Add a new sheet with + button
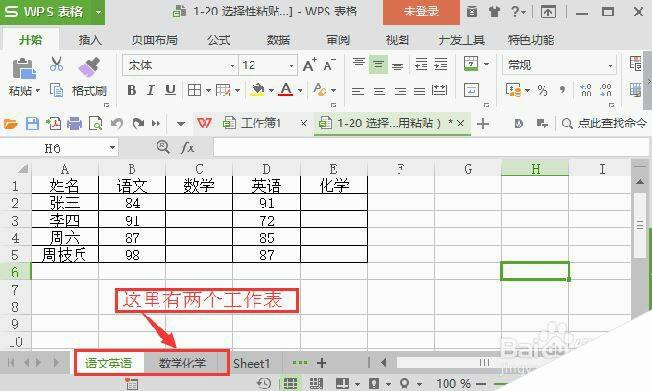 (321, 363)
